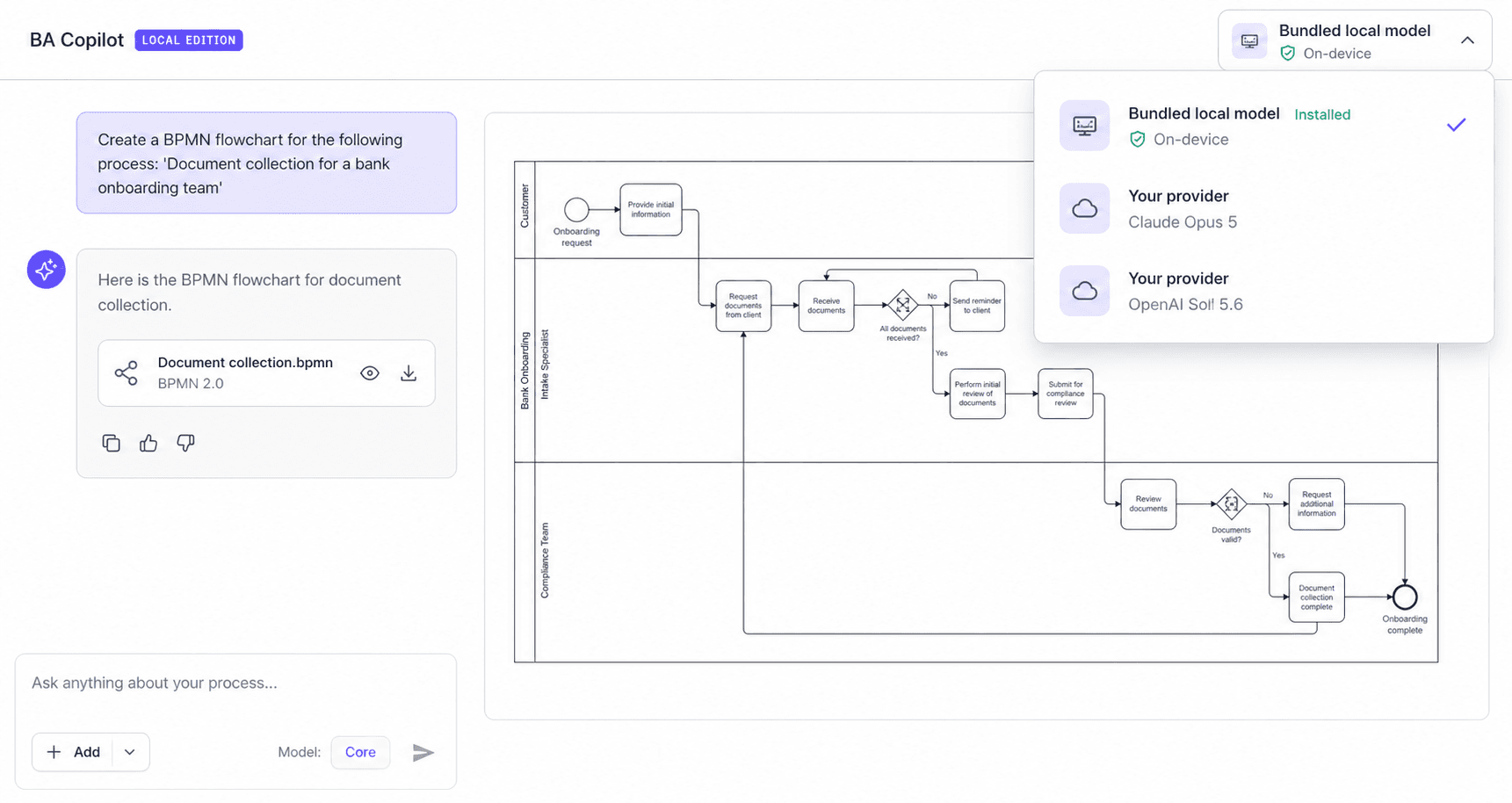Select the 'Request documents from client' task
Image resolution: width=1512 pixels, height=803 pixels.
click(x=743, y=306)
